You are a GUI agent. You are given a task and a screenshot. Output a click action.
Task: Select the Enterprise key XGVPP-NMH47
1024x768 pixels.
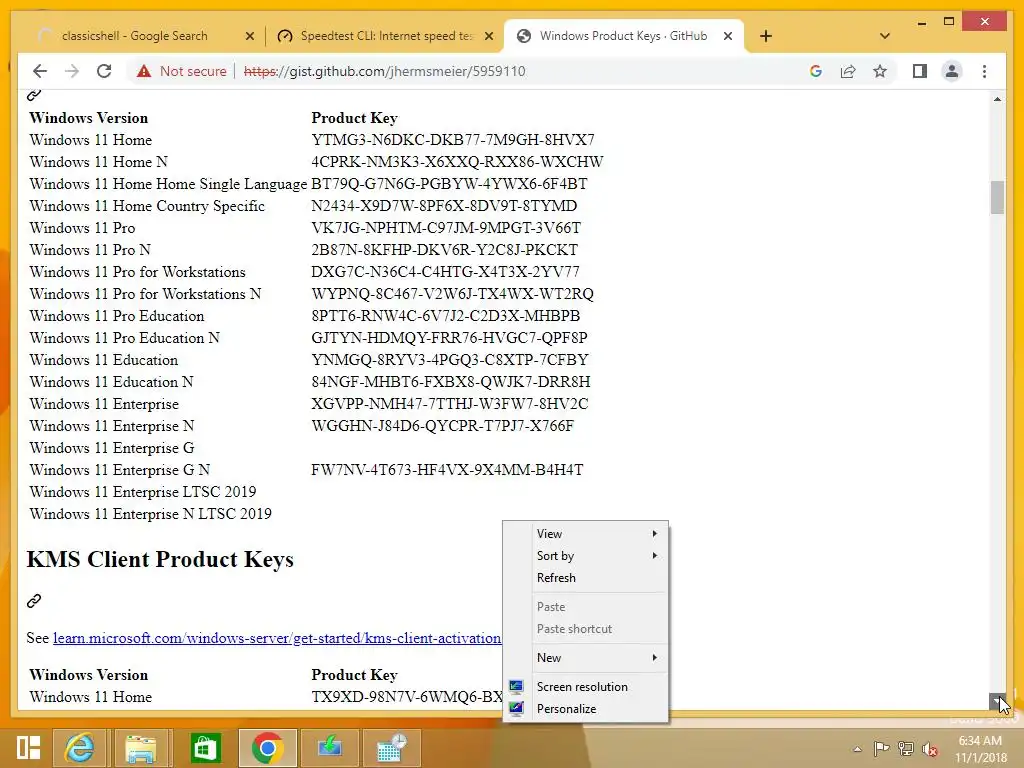[449, 404]
